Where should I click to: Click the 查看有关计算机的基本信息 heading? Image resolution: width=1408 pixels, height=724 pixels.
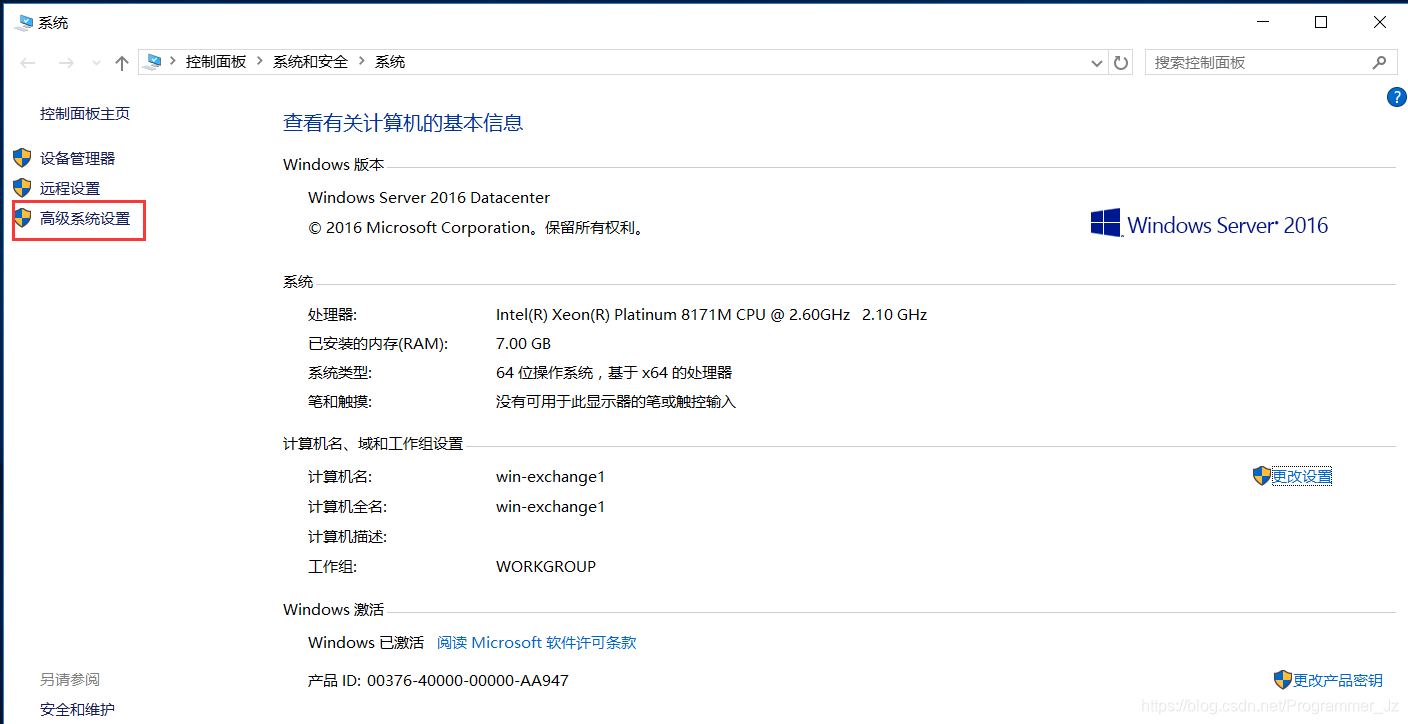click(x=403, y=123)
